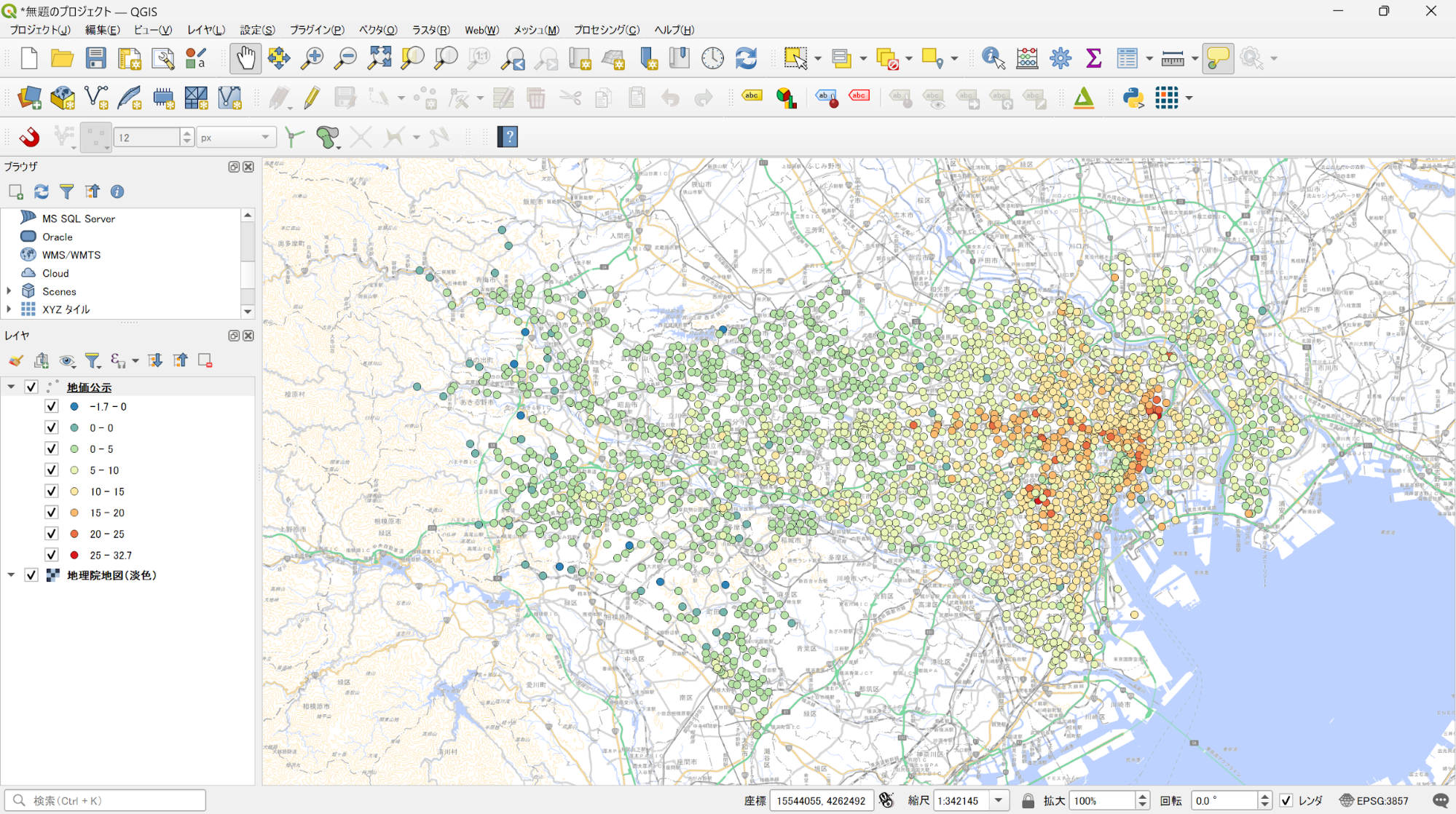Toggle visibility of 地理院地図(淡色) layer
The image size is (1456, 814).
tap(31, 574)
